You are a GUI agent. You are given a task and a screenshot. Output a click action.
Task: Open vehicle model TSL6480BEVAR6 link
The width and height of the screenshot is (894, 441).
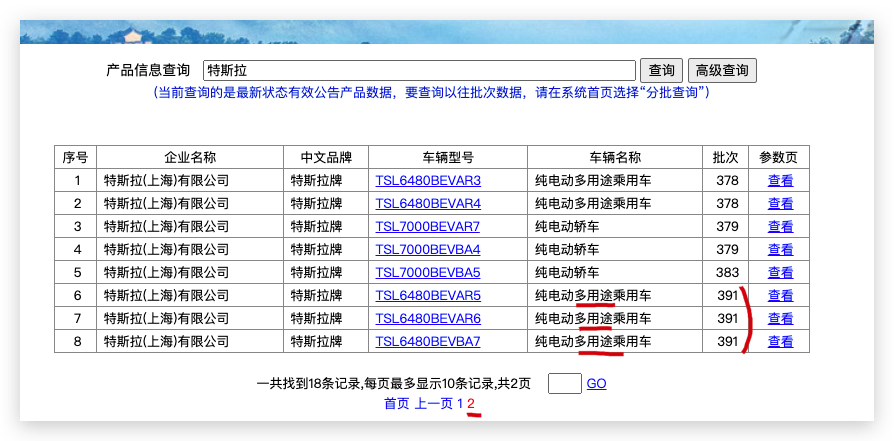[428, 318]
